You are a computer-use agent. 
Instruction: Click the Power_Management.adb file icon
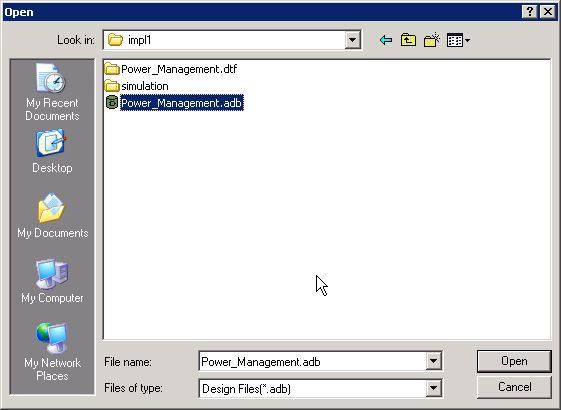click(112, 103)
